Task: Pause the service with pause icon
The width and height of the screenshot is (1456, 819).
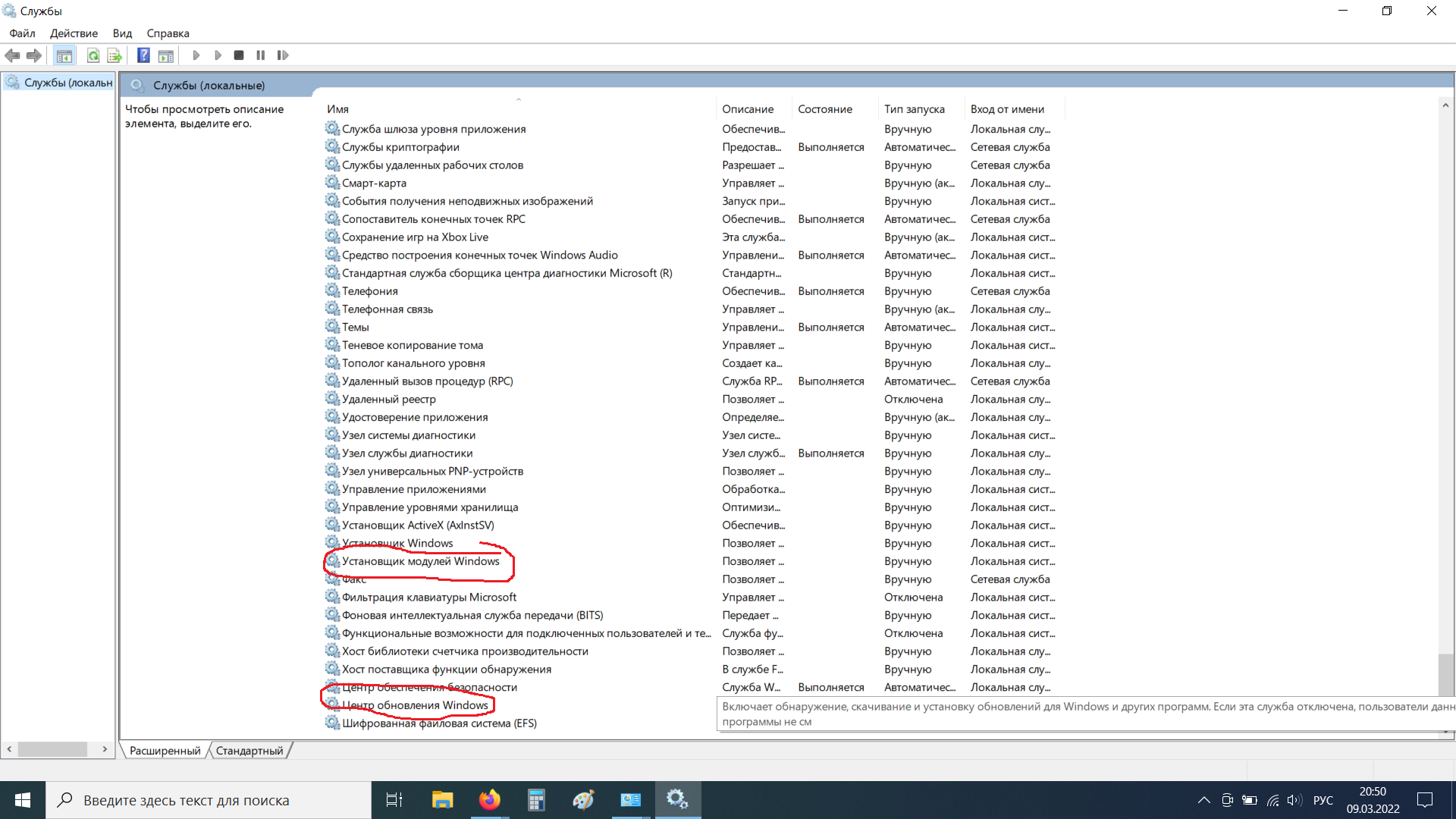Action: pos(261,55)
